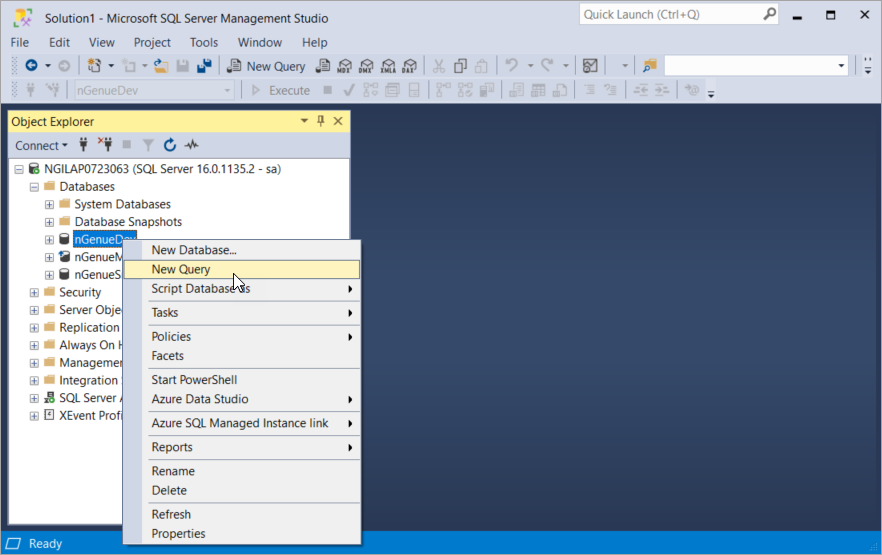Open the Tasks submenu

[242, 313]
